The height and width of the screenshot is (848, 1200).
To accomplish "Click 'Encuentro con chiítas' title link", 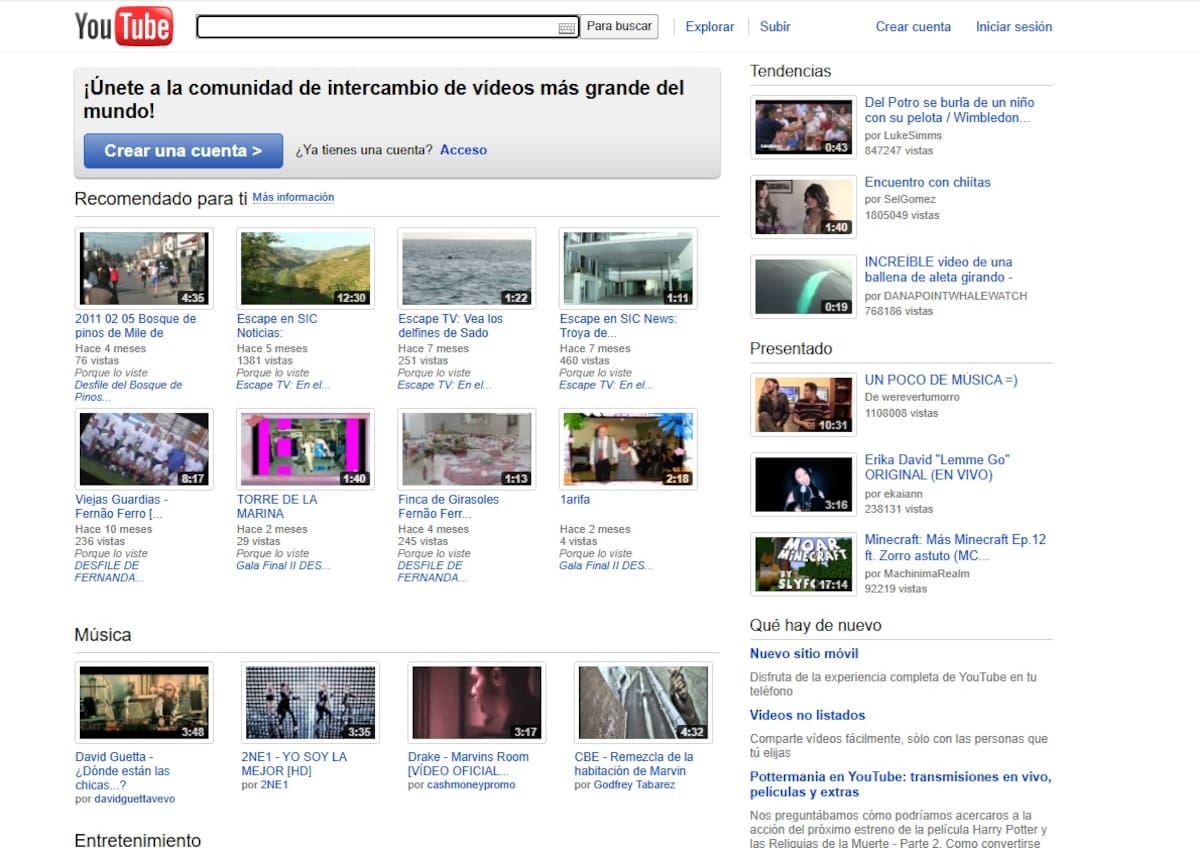I will 928,182.
